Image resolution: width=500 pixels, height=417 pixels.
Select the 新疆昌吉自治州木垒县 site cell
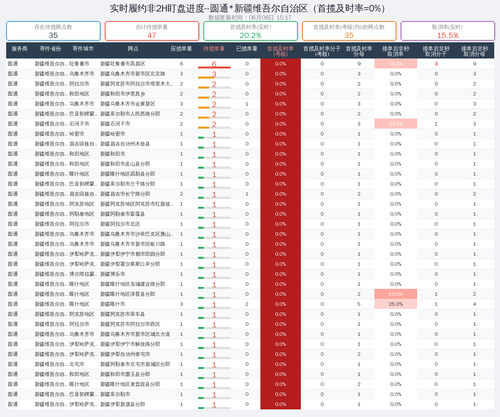click(x=125, y=144)
